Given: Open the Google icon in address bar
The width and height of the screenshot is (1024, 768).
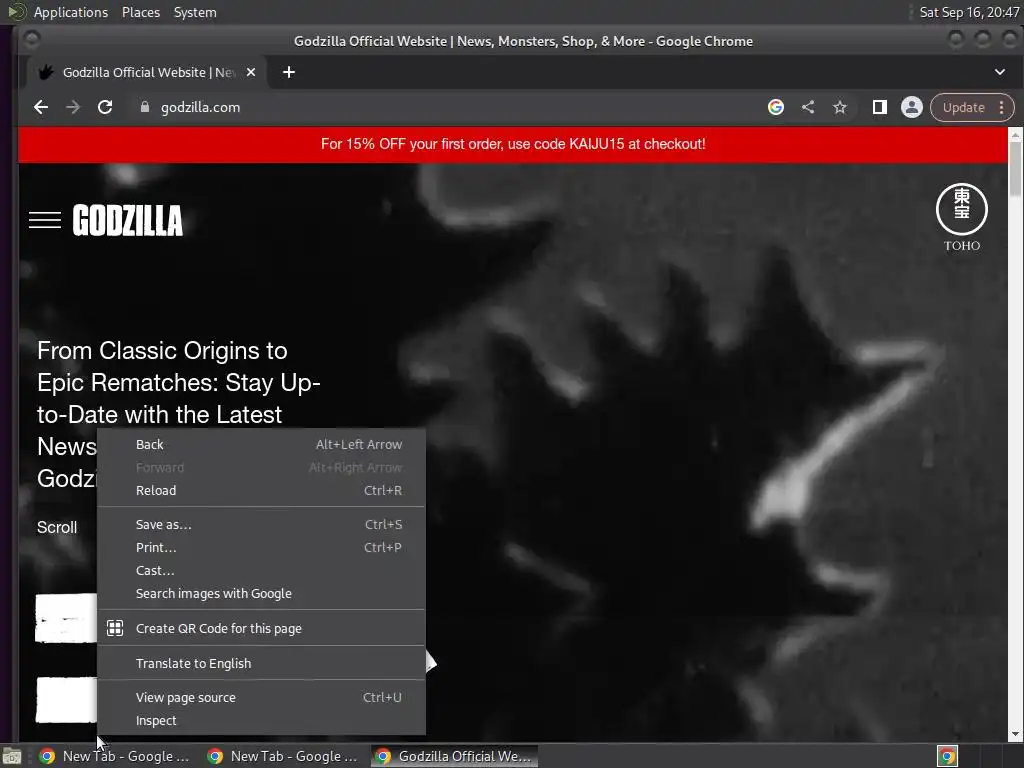Looking at the screenshot, I should [776, 107].
